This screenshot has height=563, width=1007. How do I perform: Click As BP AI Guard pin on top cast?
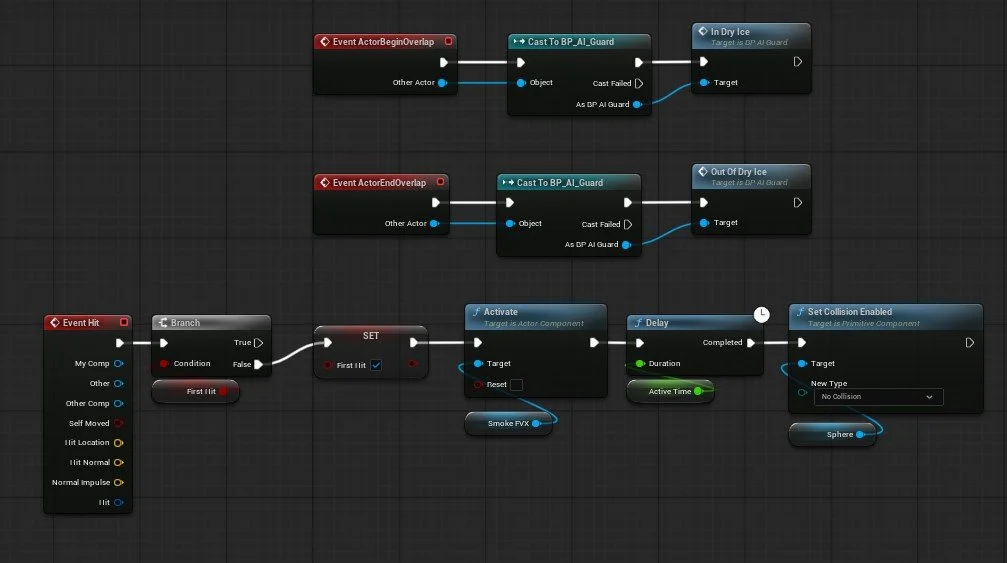click(637, 104)
